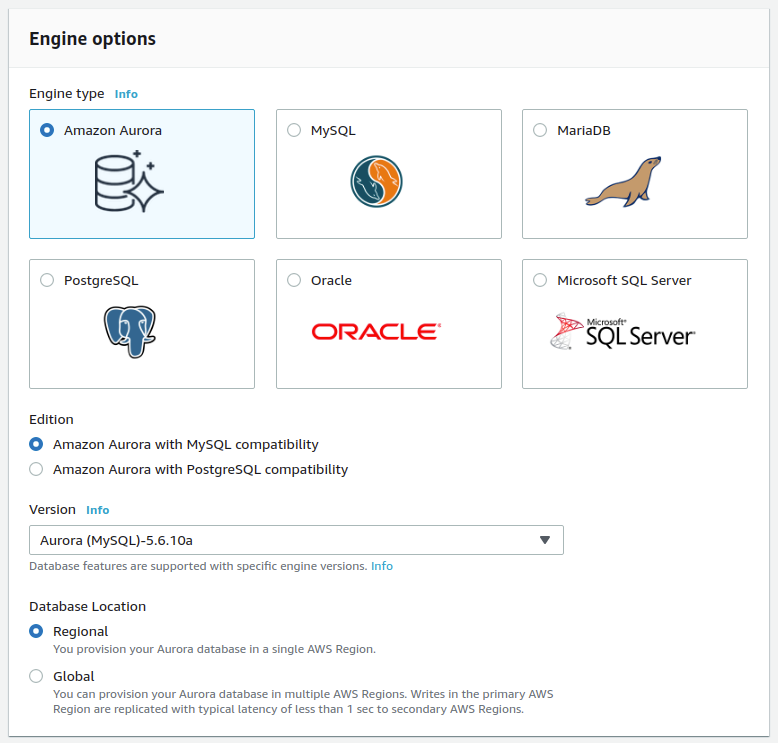Click the Microsoft SQL Server logo
The image size is (778, 743).
pyautogui.click(x=623, y=332)
